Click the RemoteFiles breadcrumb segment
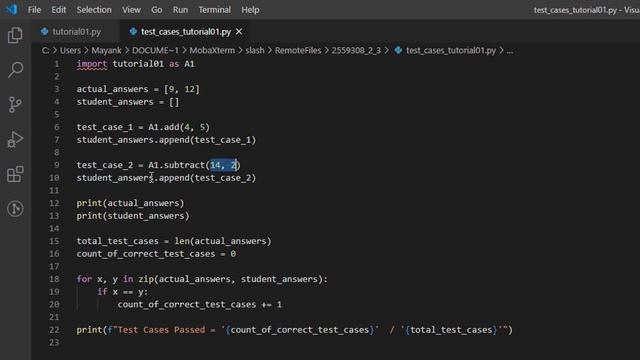The height and width of the screenshot is (360, 640). pyautogui.click(x=298, y=50)
